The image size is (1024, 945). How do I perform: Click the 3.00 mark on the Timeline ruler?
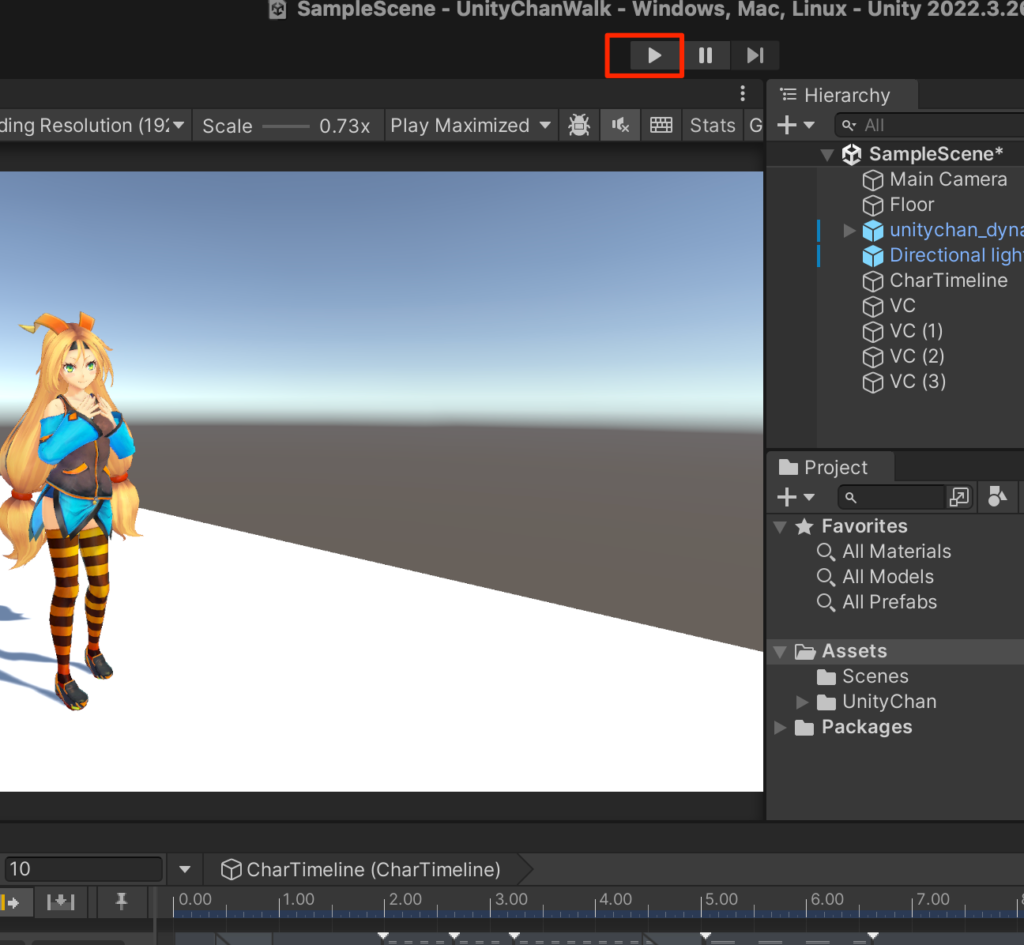[511, 899]
